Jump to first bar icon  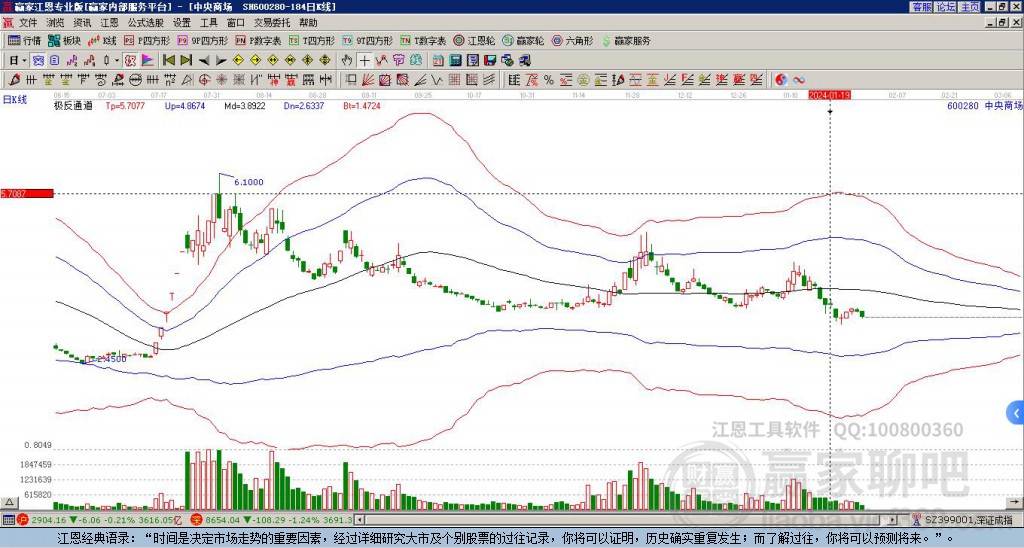168,61
